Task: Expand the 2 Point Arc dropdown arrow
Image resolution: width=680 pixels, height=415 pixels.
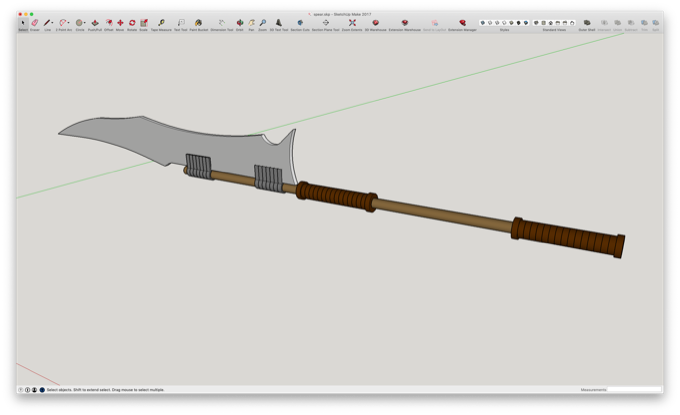Action: click(x=69, y=23)
